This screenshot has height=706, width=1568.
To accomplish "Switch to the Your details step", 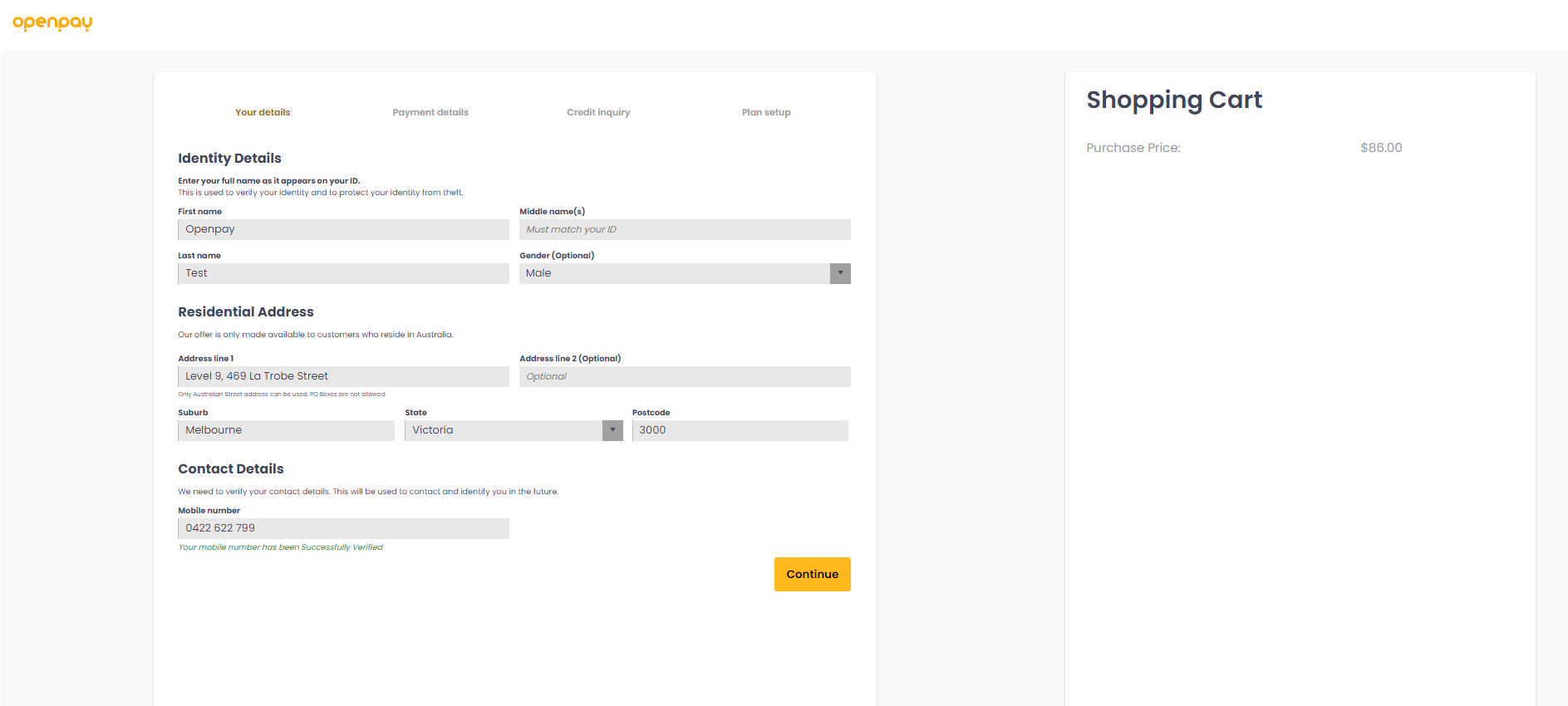I will (x=263, y=112).
